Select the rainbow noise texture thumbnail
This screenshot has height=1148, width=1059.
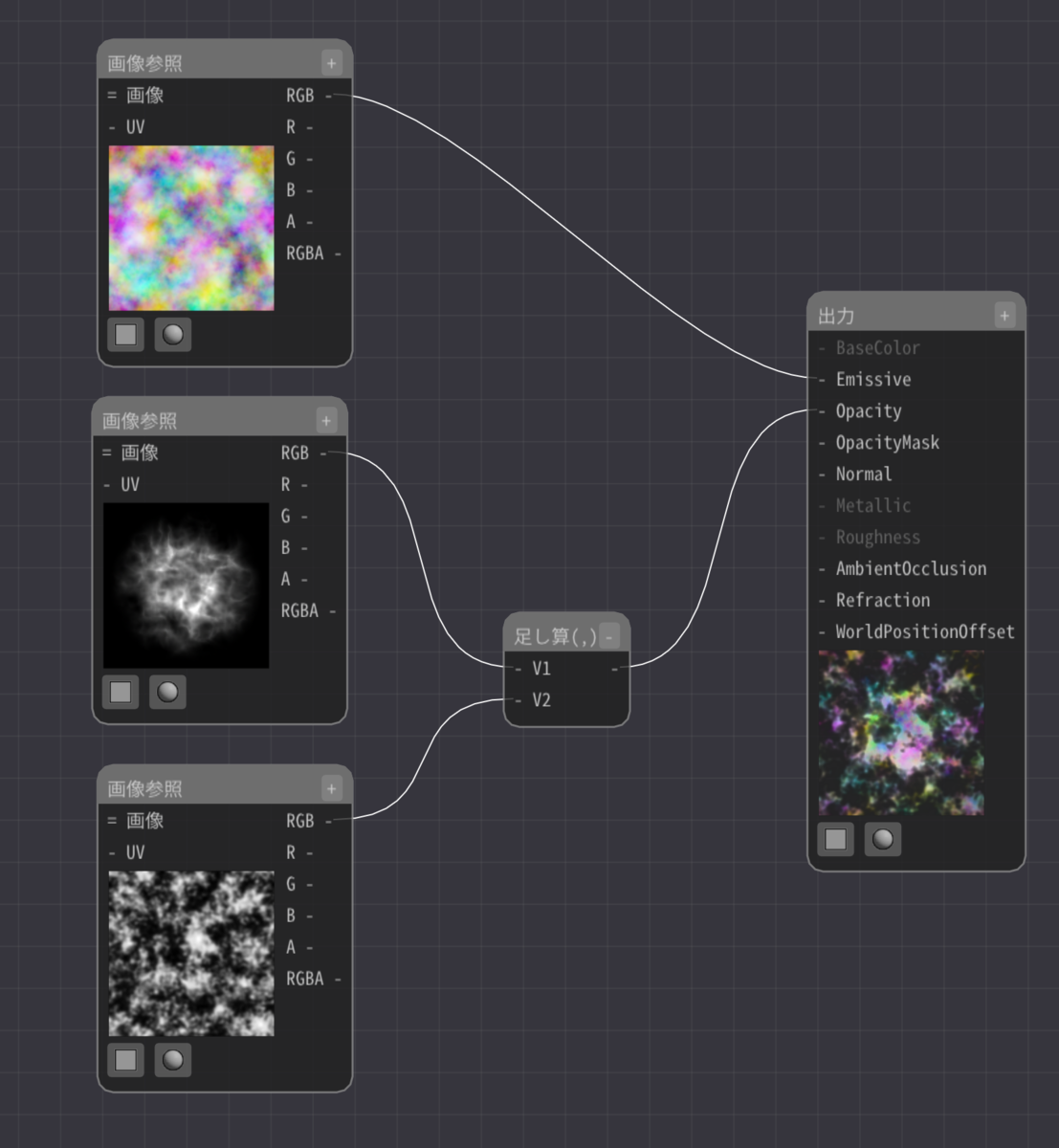click(191, 228)
